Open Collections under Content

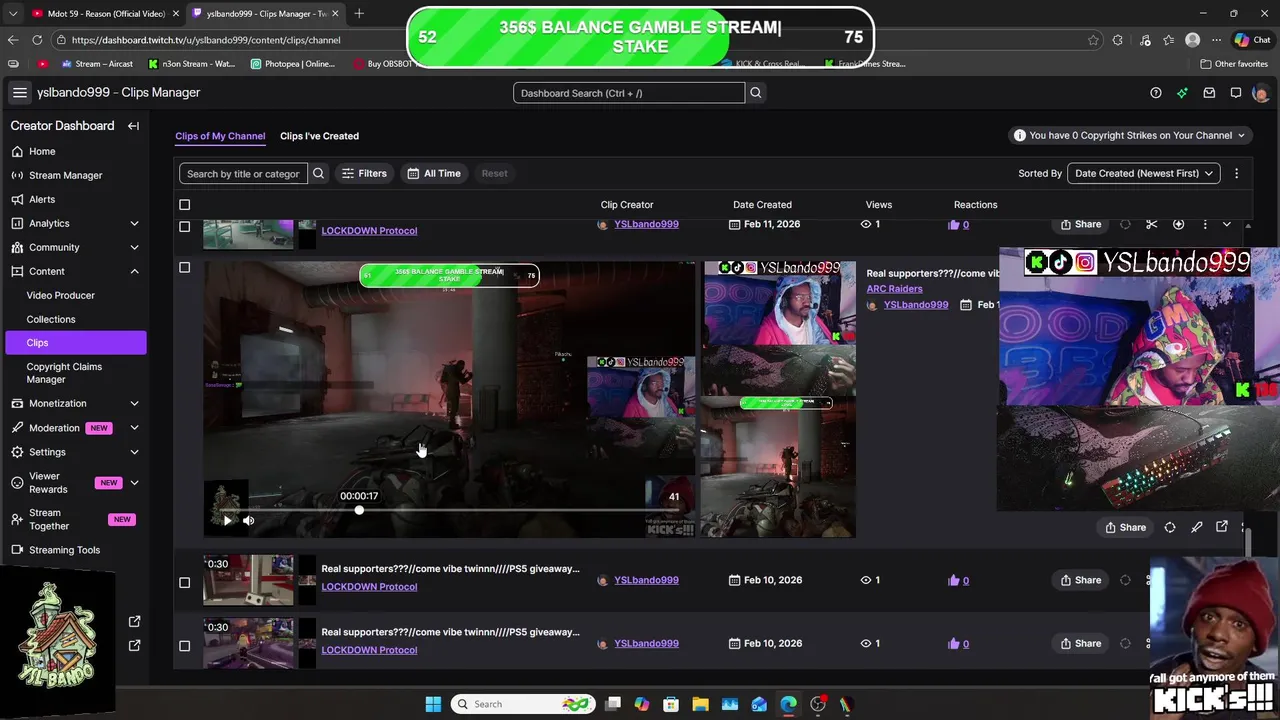[51, 319]
